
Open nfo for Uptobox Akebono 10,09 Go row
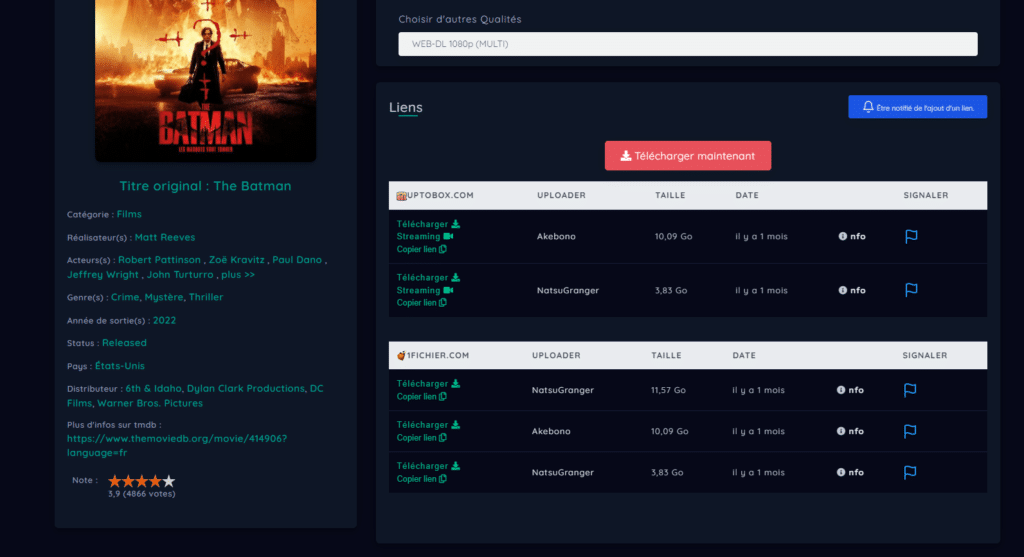[x=852, y=236]
